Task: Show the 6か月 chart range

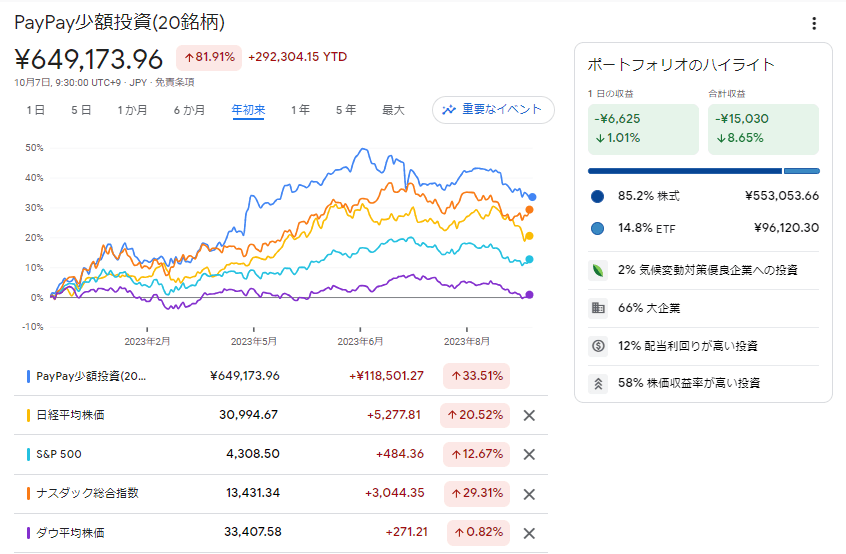Action: coord(189,110)
